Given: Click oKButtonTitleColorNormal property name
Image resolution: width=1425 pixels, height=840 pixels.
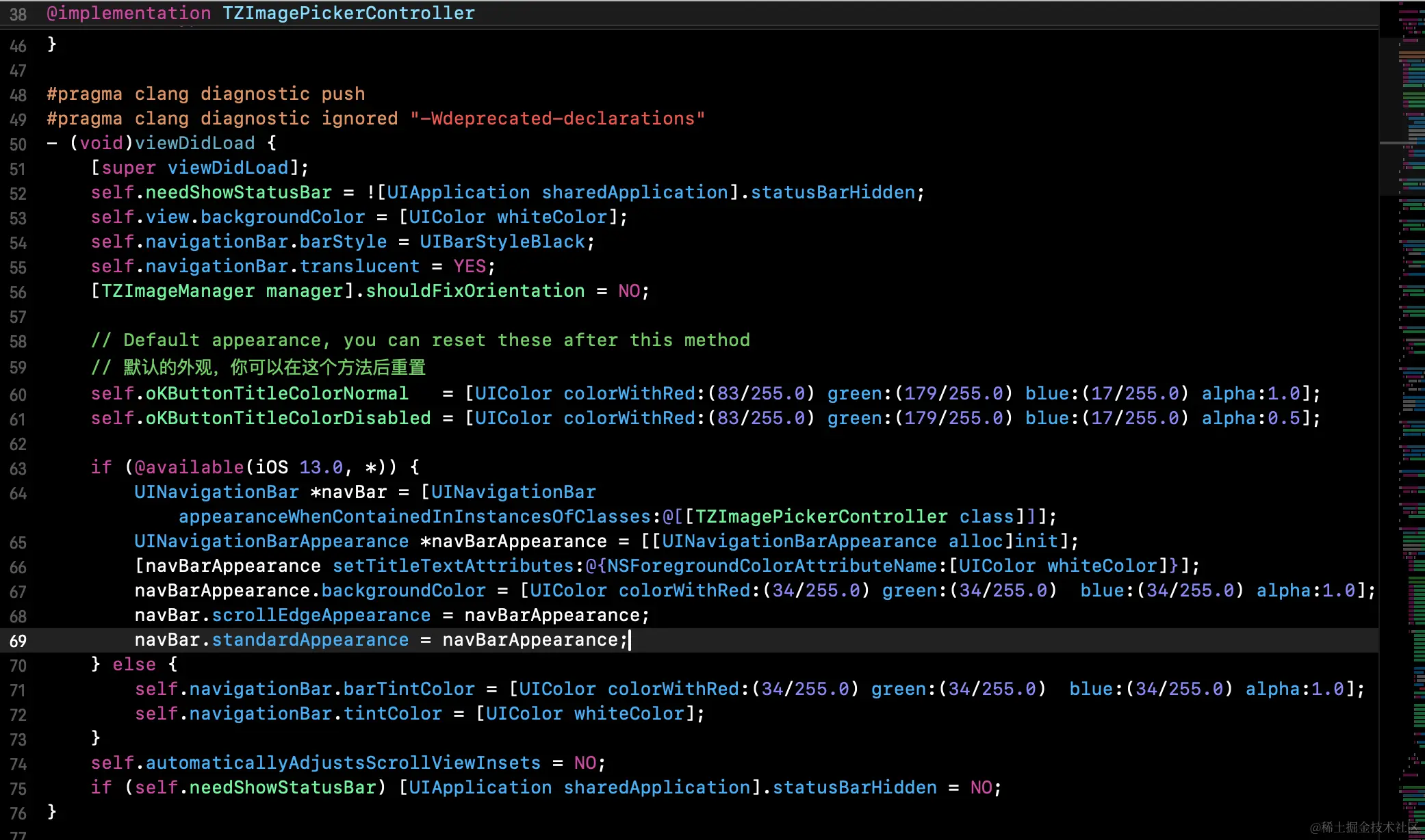Looking at the screenshot, I should pyautogui.click(x=277, y=393).
